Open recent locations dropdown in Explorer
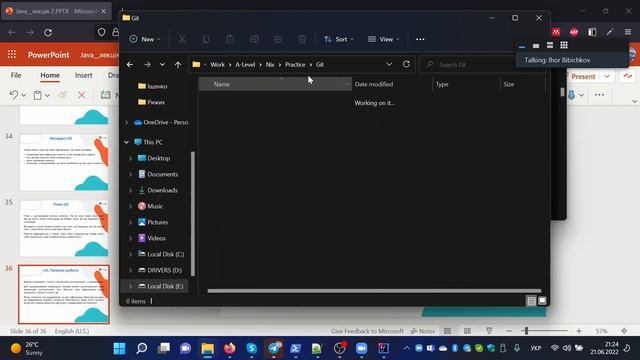 coord(162,64)
